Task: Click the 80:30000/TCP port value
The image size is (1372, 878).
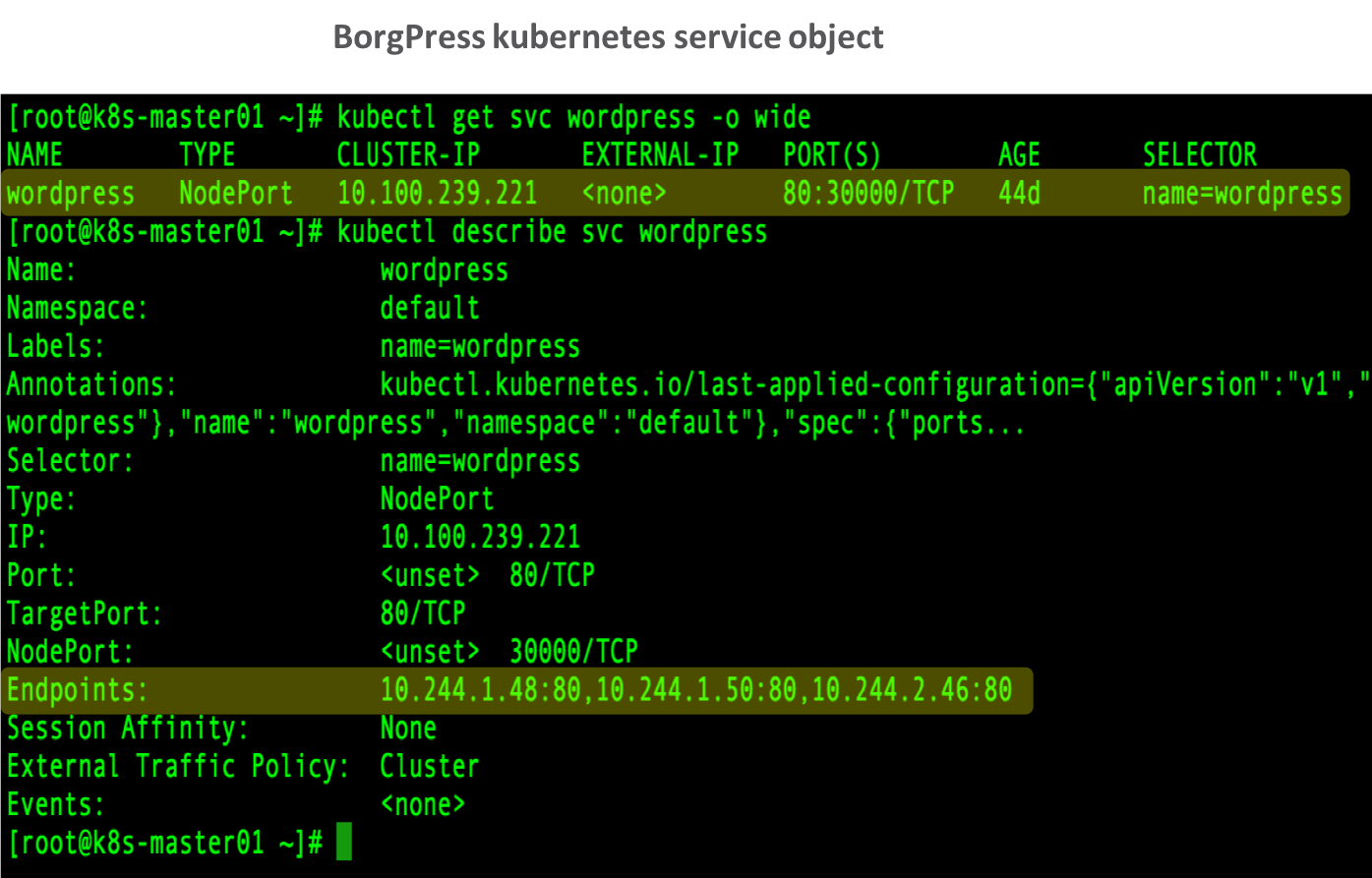Action: [867, 193]
